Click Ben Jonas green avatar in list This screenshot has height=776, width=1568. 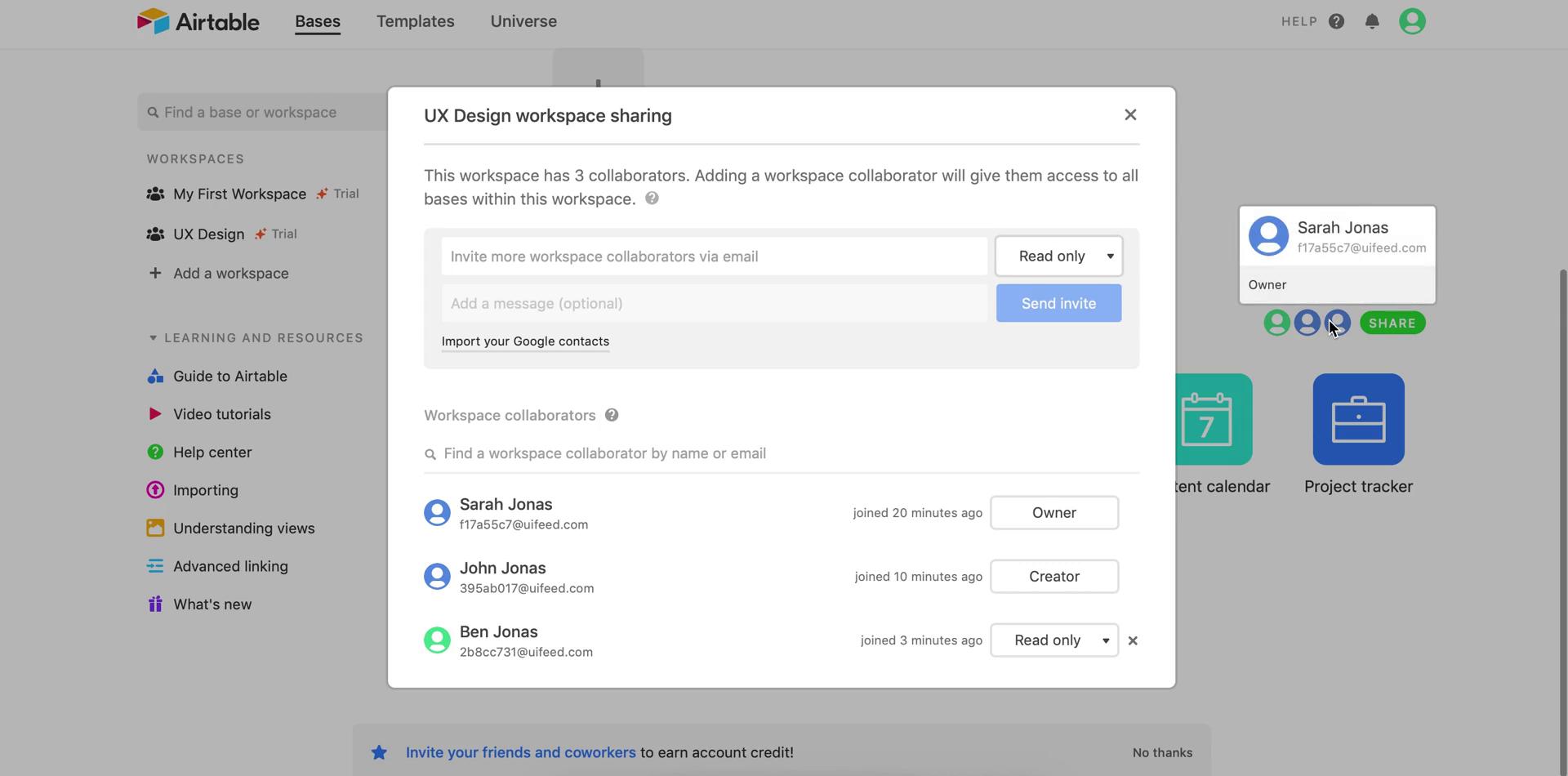click(x=437, y=640)
